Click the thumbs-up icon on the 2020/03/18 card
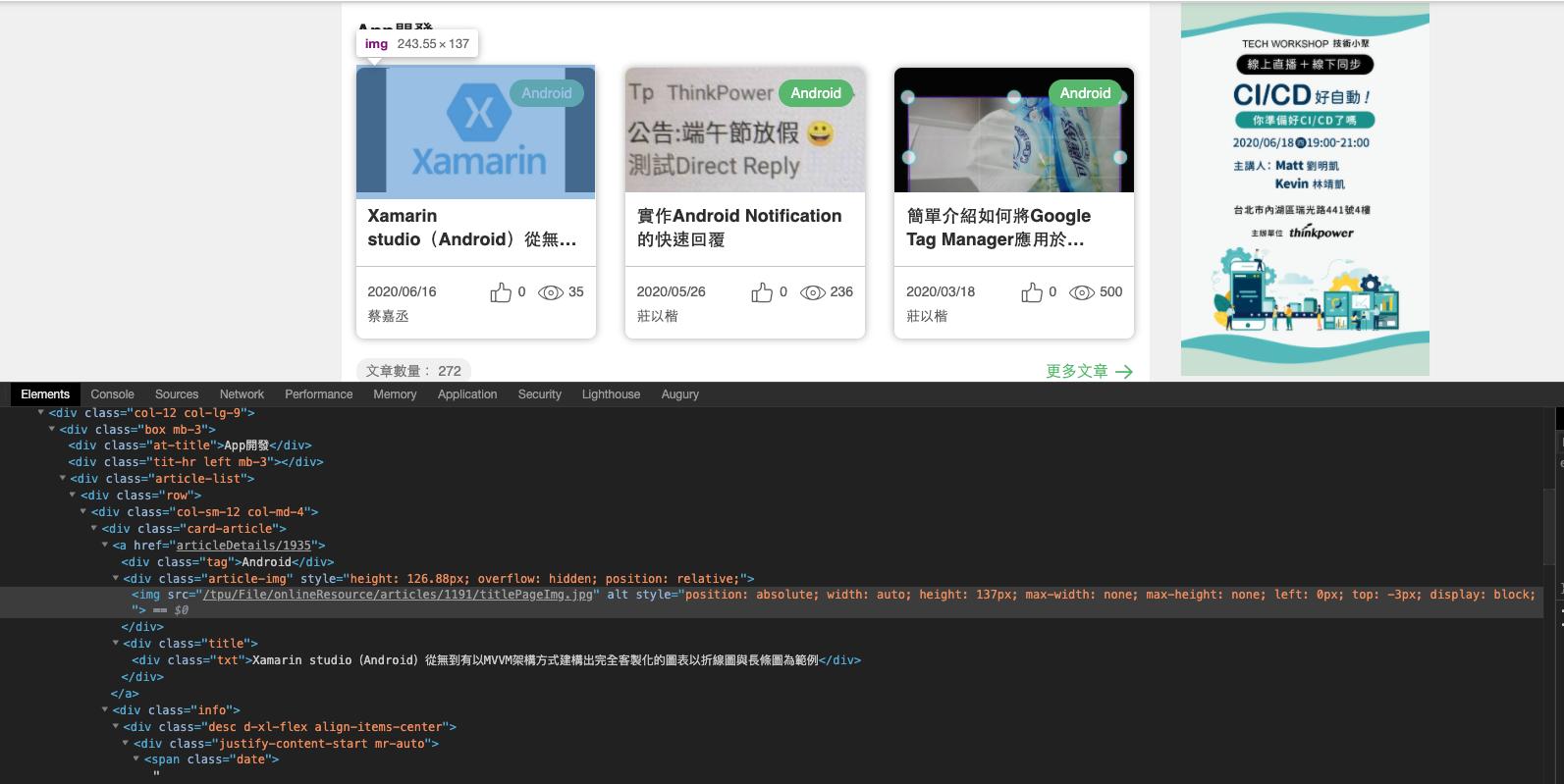Screen dimensions: 1564x784 [1032, 292]
